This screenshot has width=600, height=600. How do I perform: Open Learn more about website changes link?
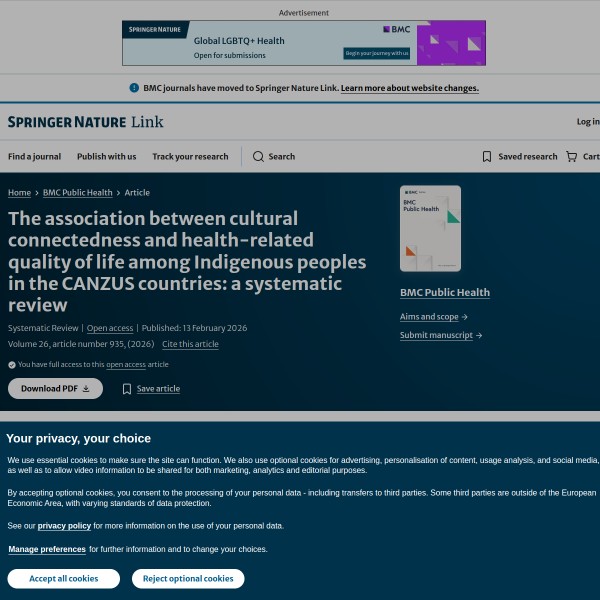click(x=409, y=88)
